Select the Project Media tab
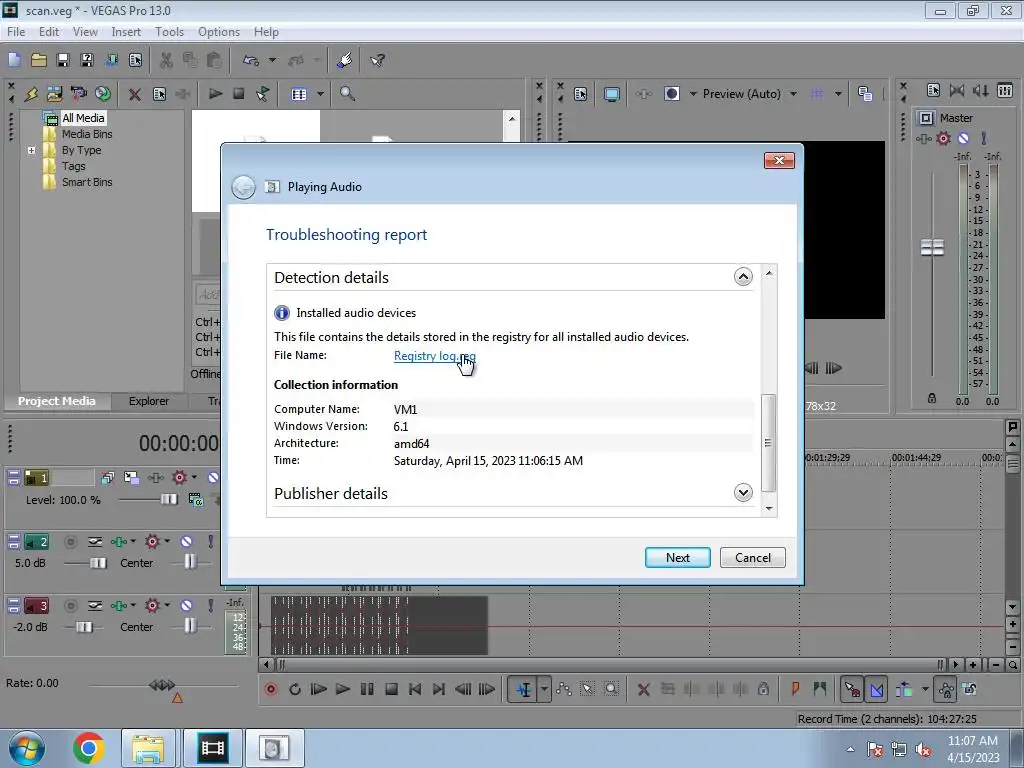1024x768 pixels. pyautogui.click(x=56, y=401)
